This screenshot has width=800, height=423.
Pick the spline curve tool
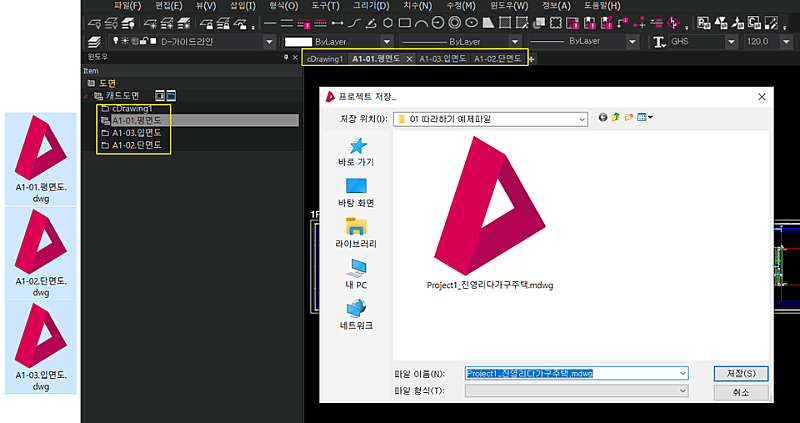(x=354, y=23)
